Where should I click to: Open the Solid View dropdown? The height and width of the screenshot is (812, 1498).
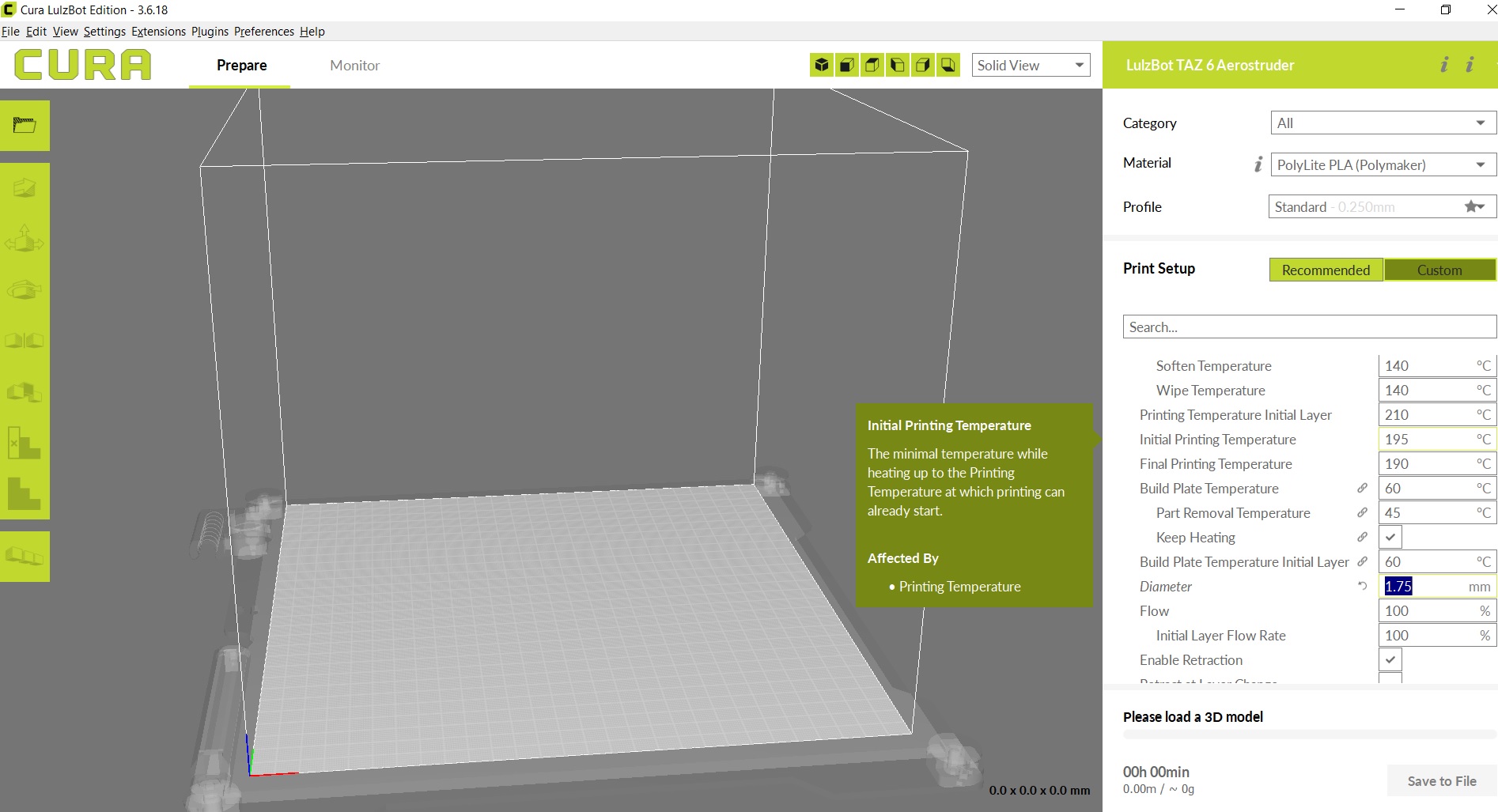(1030, 65)
